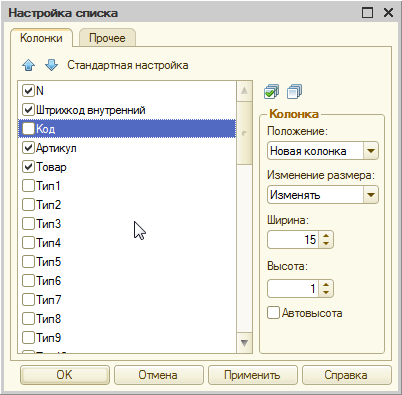Enable the Тип3 checkbox
Screen dimensions: 402x395
(28, 224)
